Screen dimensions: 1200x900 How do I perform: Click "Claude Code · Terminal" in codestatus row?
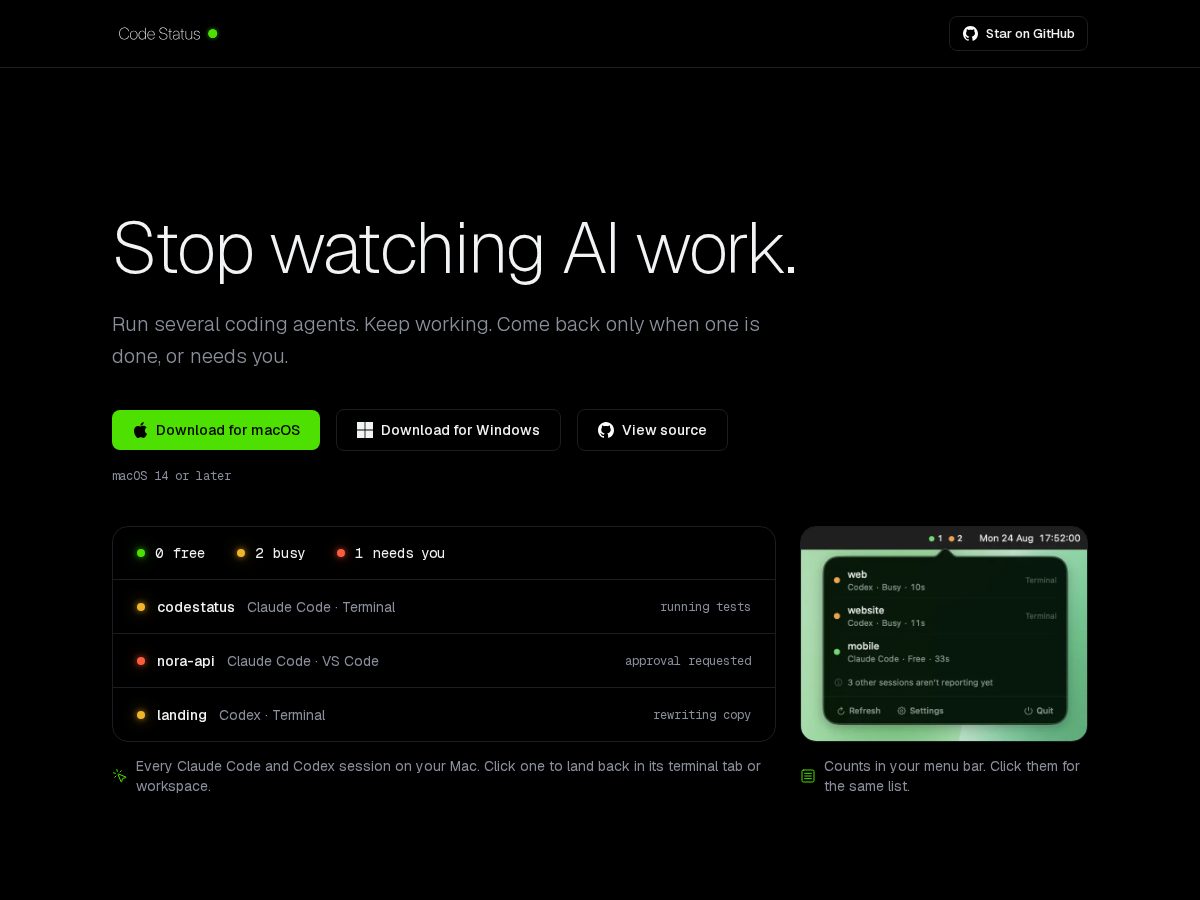click(321, 607)
